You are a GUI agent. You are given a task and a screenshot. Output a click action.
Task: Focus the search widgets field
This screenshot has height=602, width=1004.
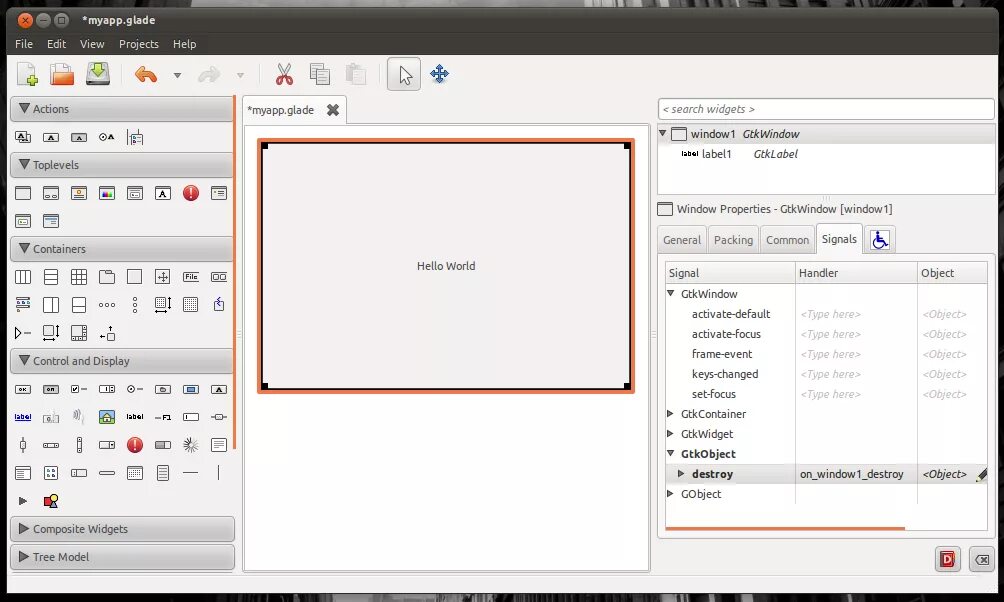point(826,109)
